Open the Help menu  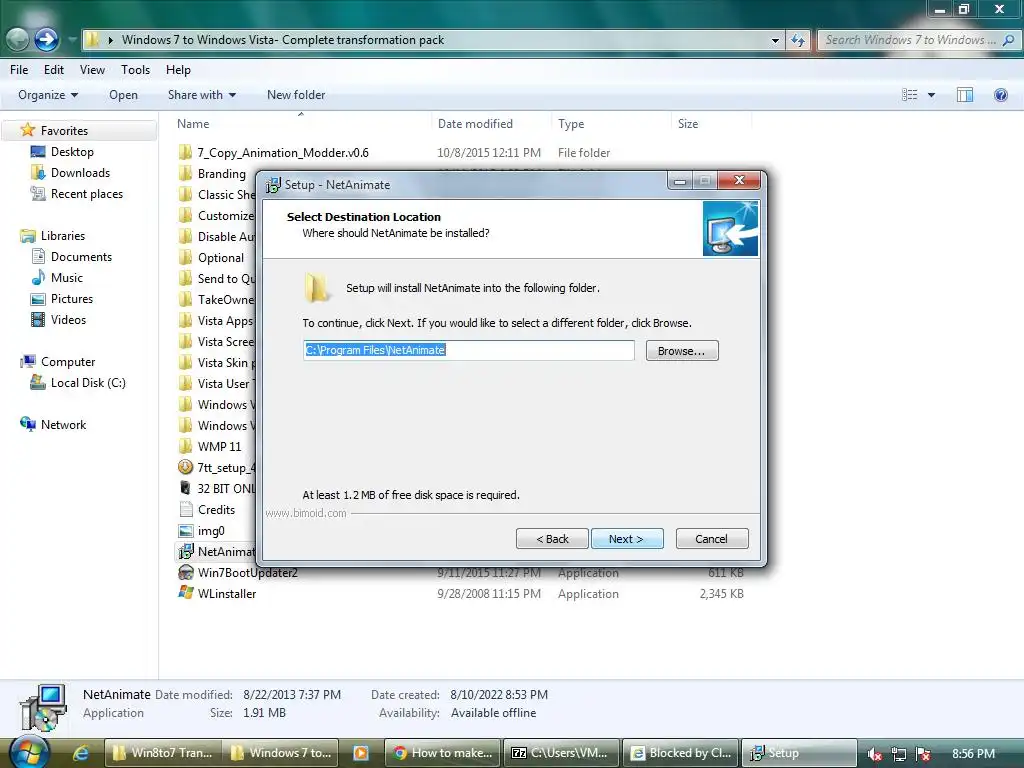pyautogui.click(x=178, y=70)
